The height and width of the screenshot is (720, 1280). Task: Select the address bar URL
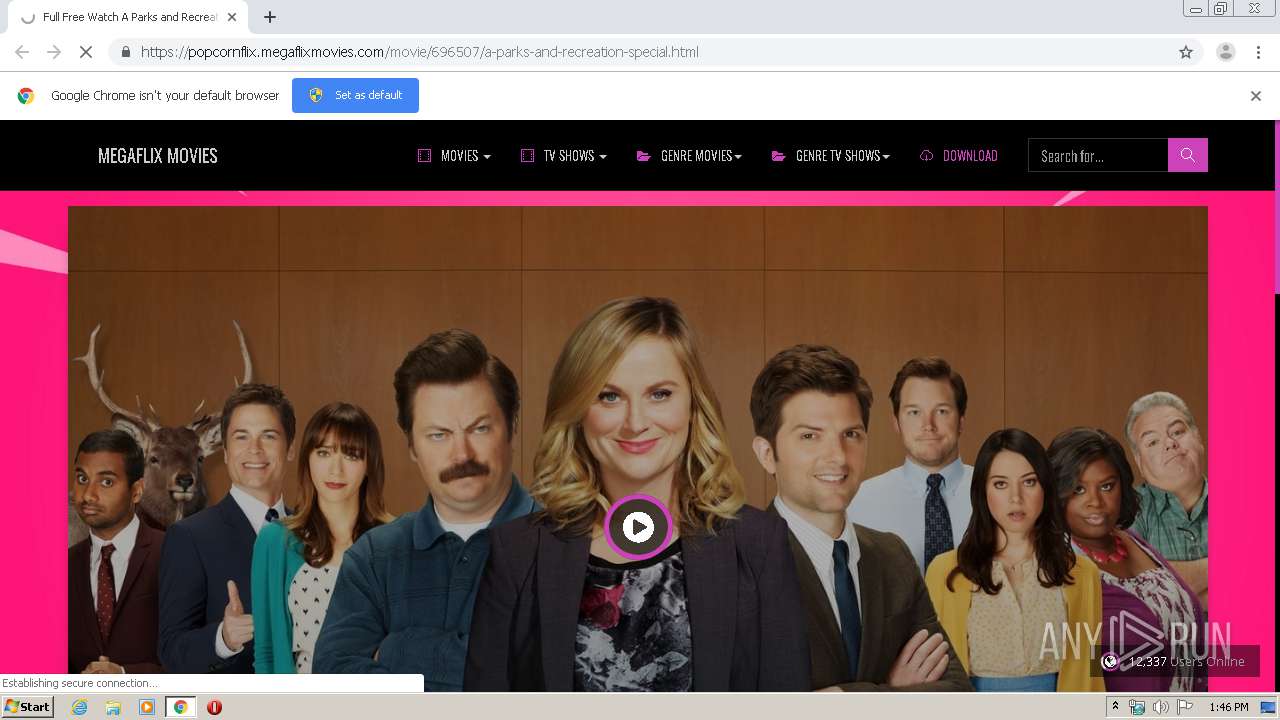tap(419, 52)
